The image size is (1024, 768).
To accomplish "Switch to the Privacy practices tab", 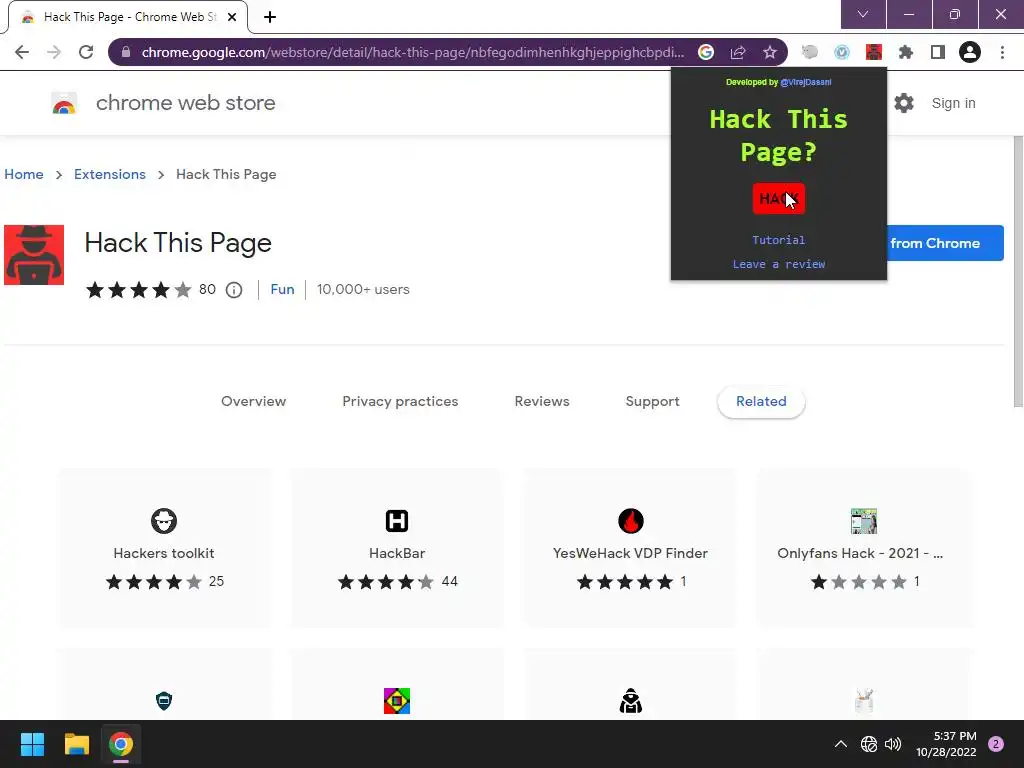I will (400, 402).
